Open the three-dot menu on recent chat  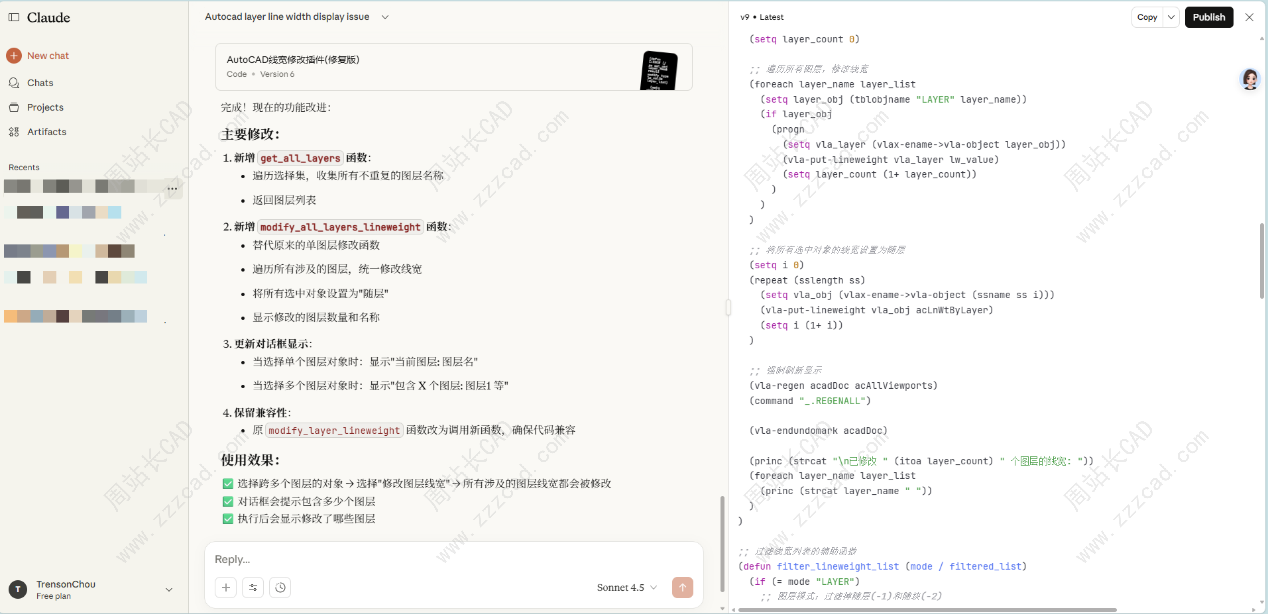point(173,188)
